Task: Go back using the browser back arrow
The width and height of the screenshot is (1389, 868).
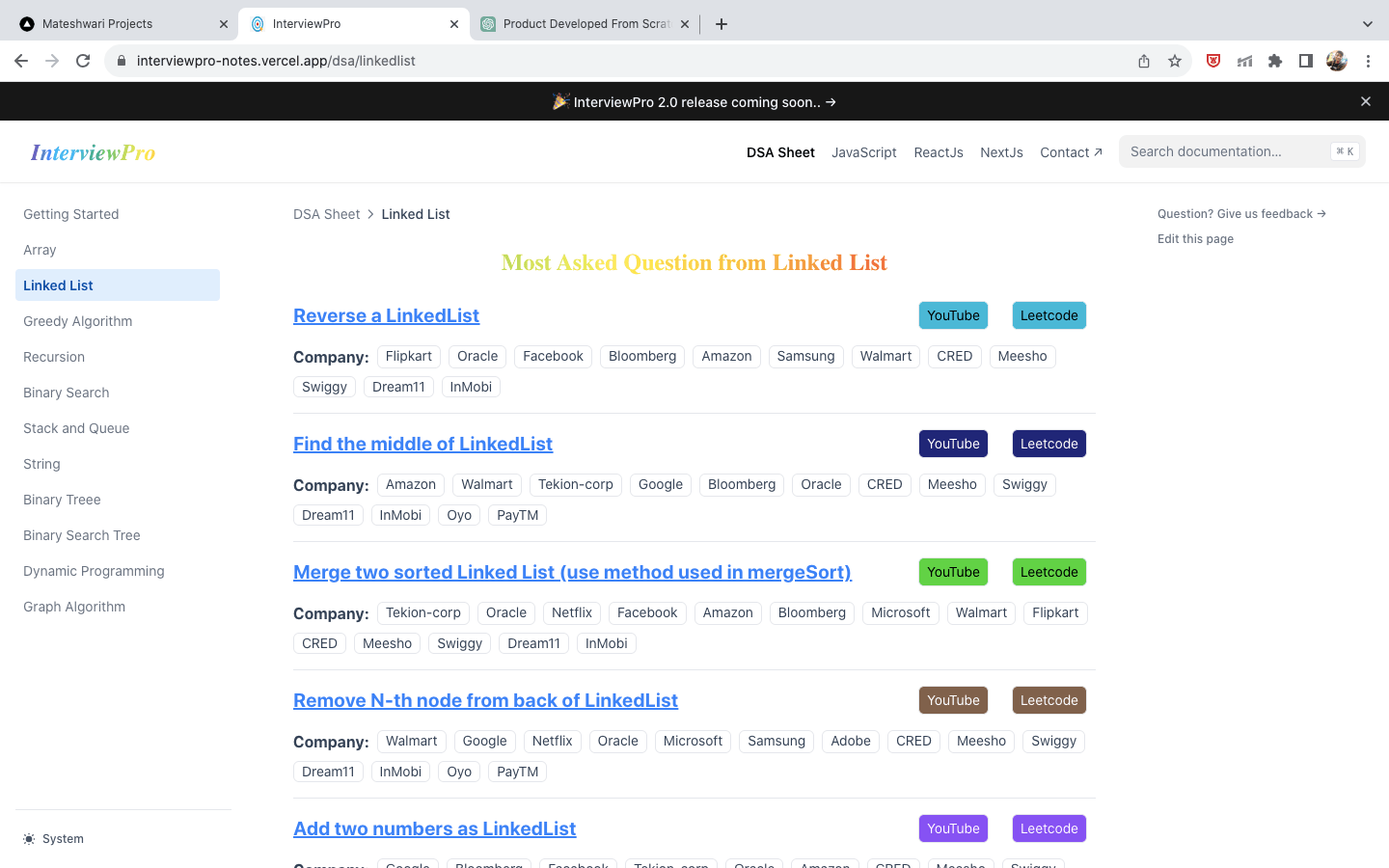Action: (21, 61)
